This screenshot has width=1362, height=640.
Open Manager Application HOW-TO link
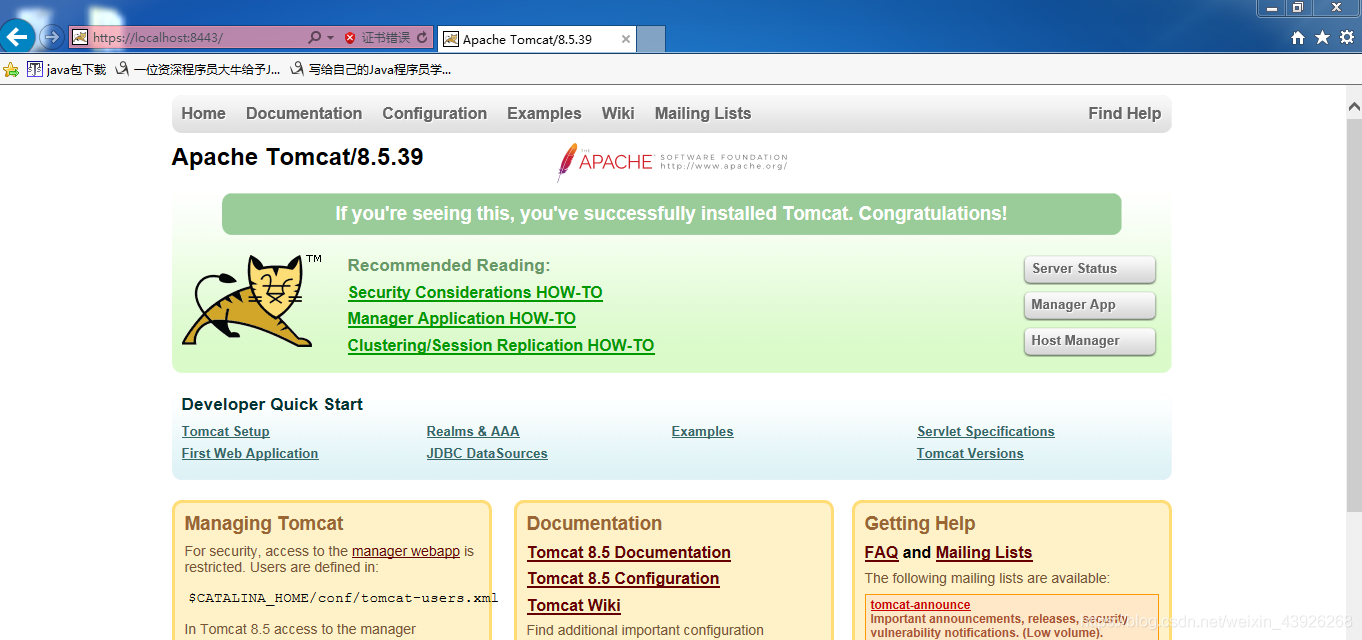click(x=461, y=318)
